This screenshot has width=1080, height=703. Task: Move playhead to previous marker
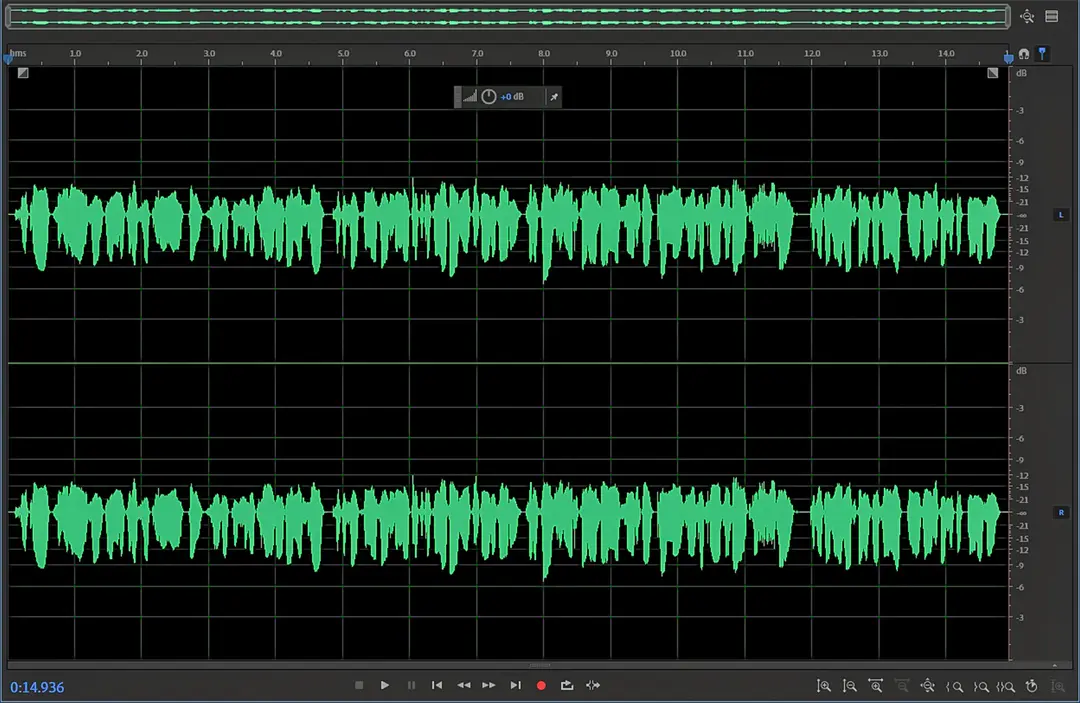(x=437, y=685)
